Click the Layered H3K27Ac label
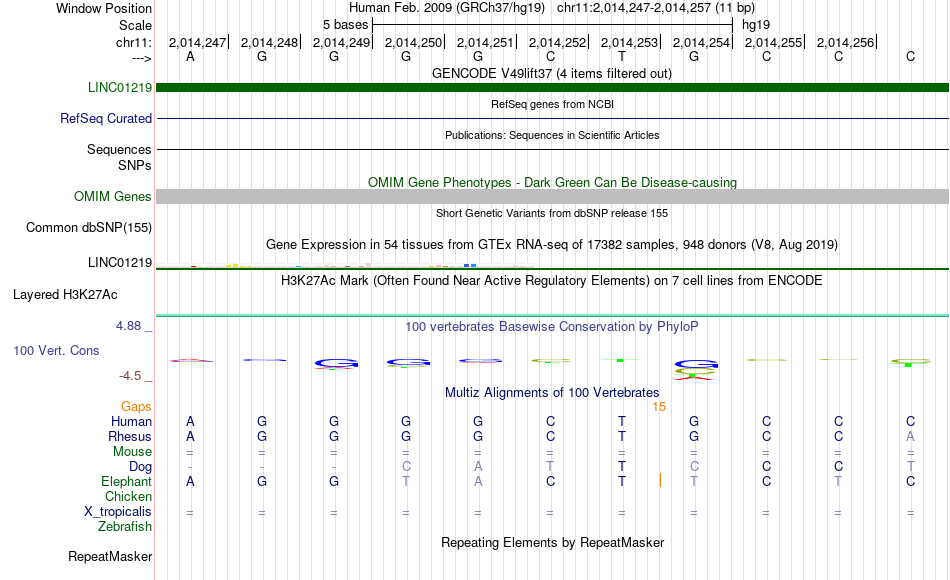This screenshot has height=580, width=950. coord(65,295)
